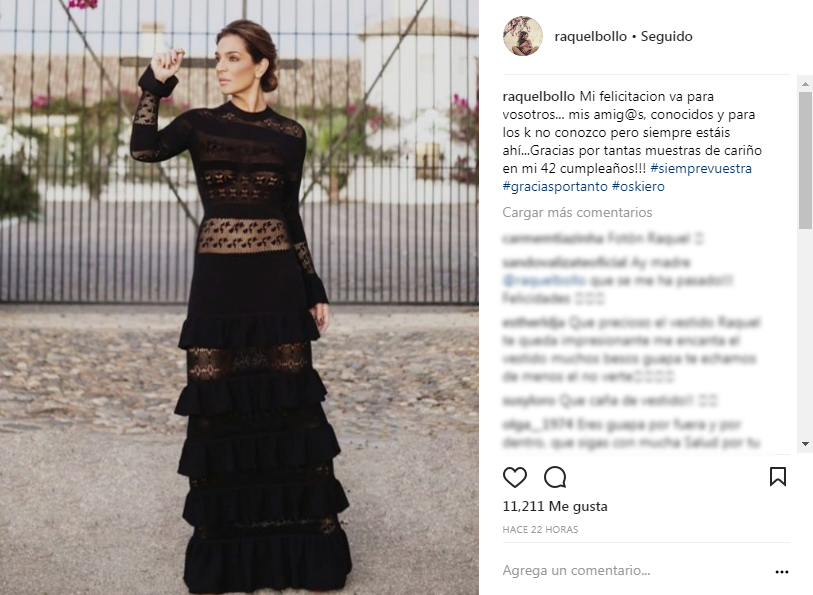Click the blurred @raquelbollo mention in comments

coord(544,280)
